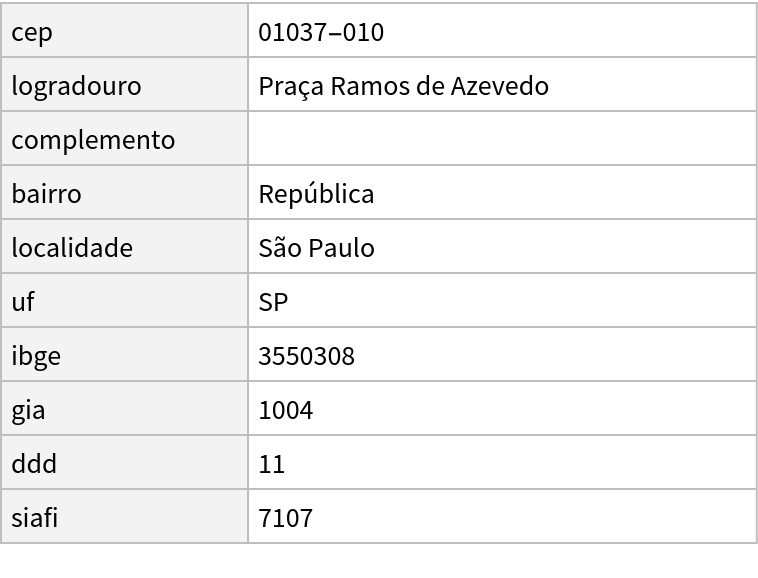Select the gia value 1004
The image size is (758, 578).
(285, 410)
